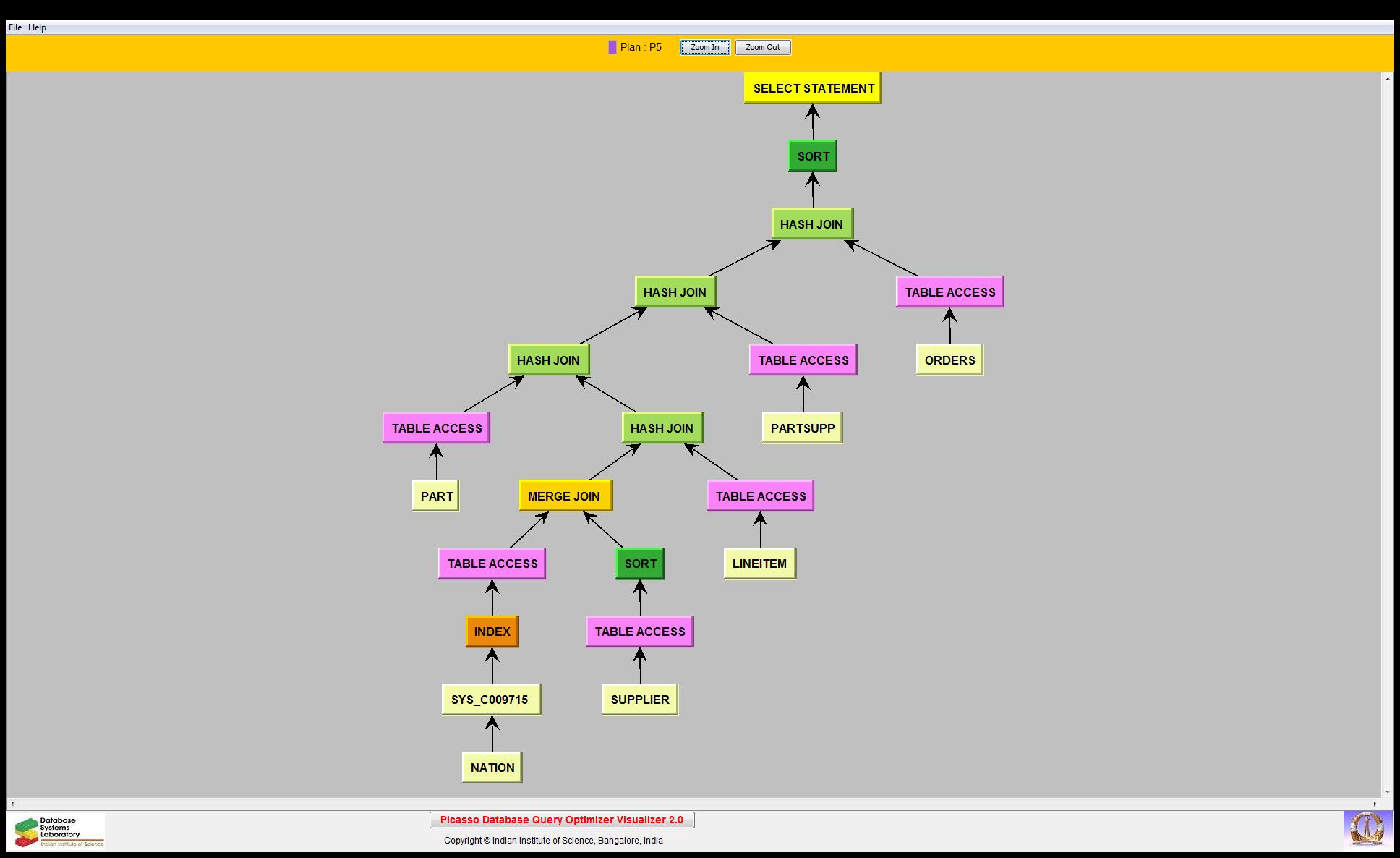
Task: Click the Picasso Database Query Optimizer Visualizer button
Action: click(x=561, y=820)
